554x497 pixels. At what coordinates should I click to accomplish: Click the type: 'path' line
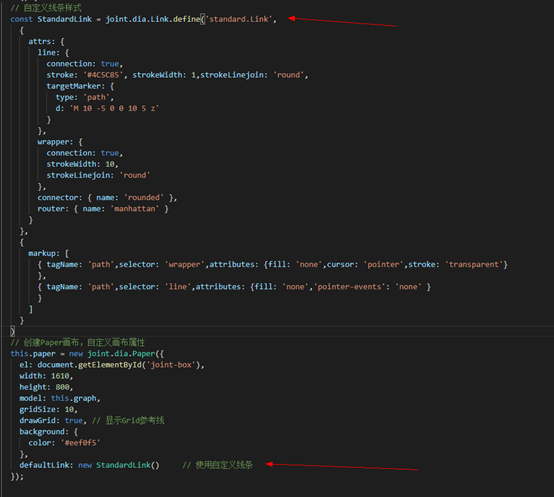pos(84,97)
